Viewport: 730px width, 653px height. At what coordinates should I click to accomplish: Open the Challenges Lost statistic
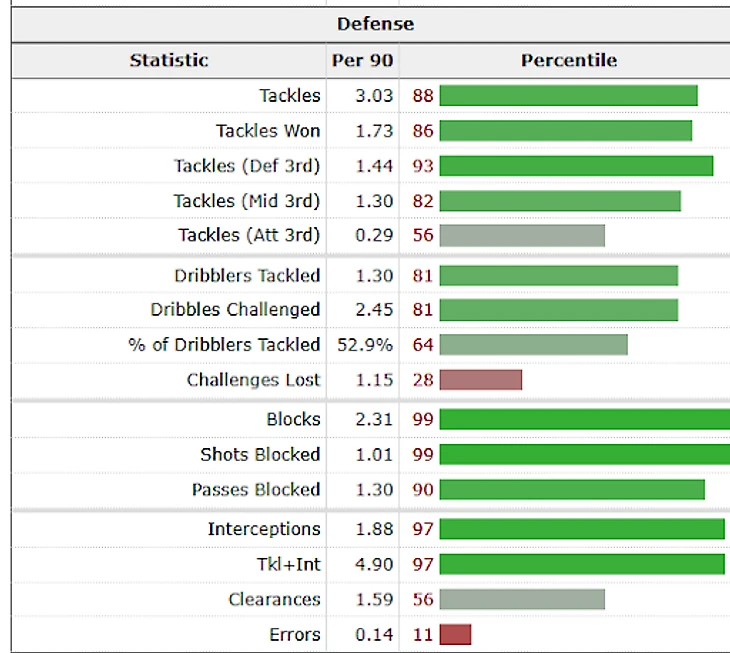[x=253, y=380]
